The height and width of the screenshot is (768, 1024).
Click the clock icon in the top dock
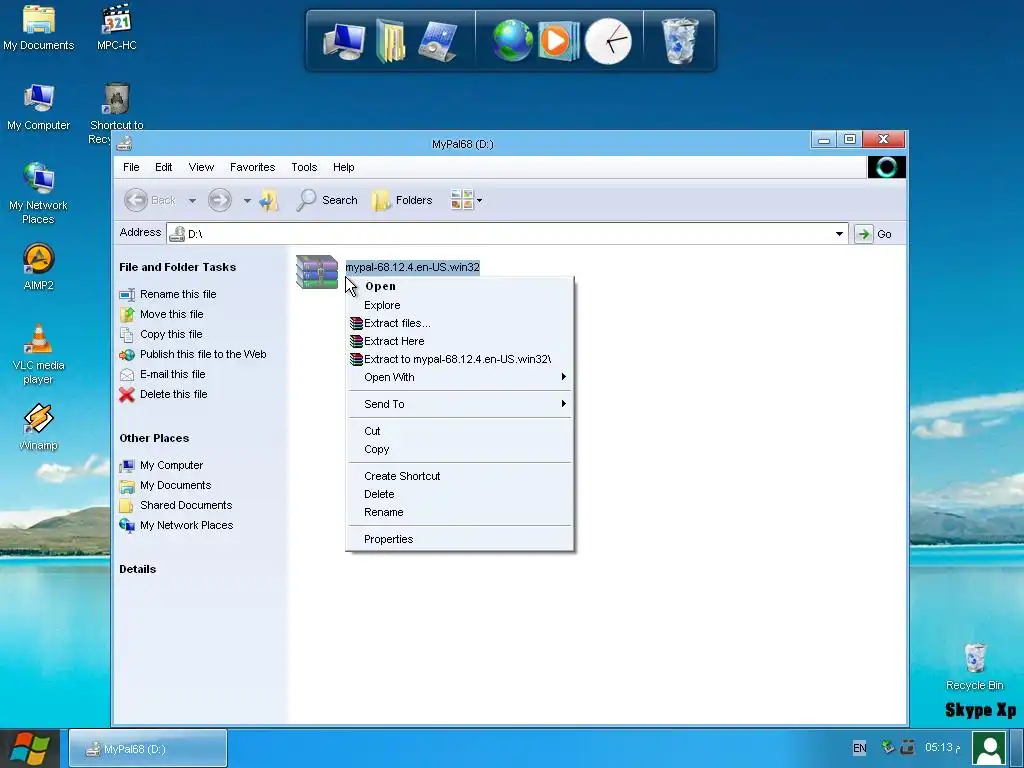(608, 41)
